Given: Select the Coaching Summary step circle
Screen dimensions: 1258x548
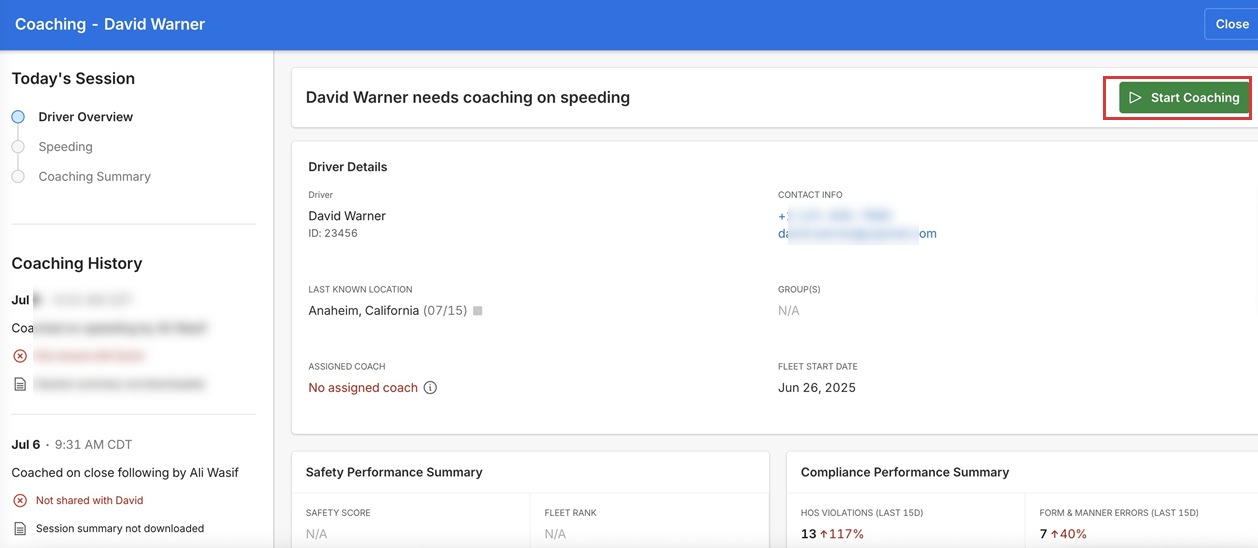Looking at the screenshot, I should click(x=18, y=177).
